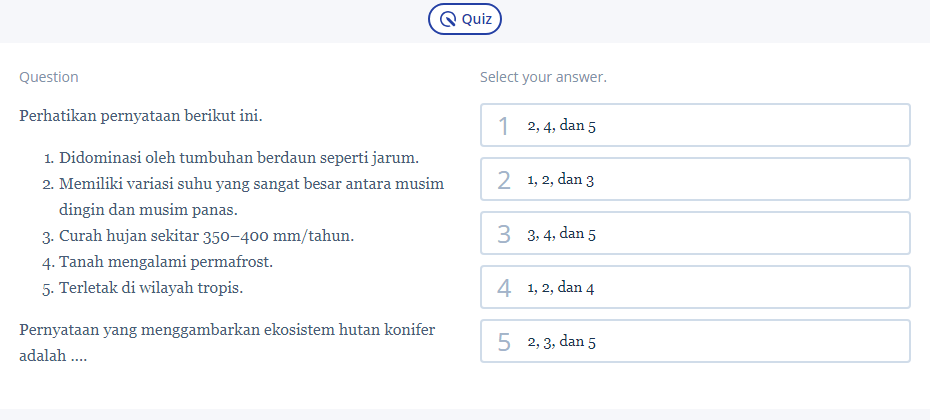Screen dimensions: 930x420
Task: Click the "Perhatikan pernyataan berikut ini." text
Action: pos(141,115)
